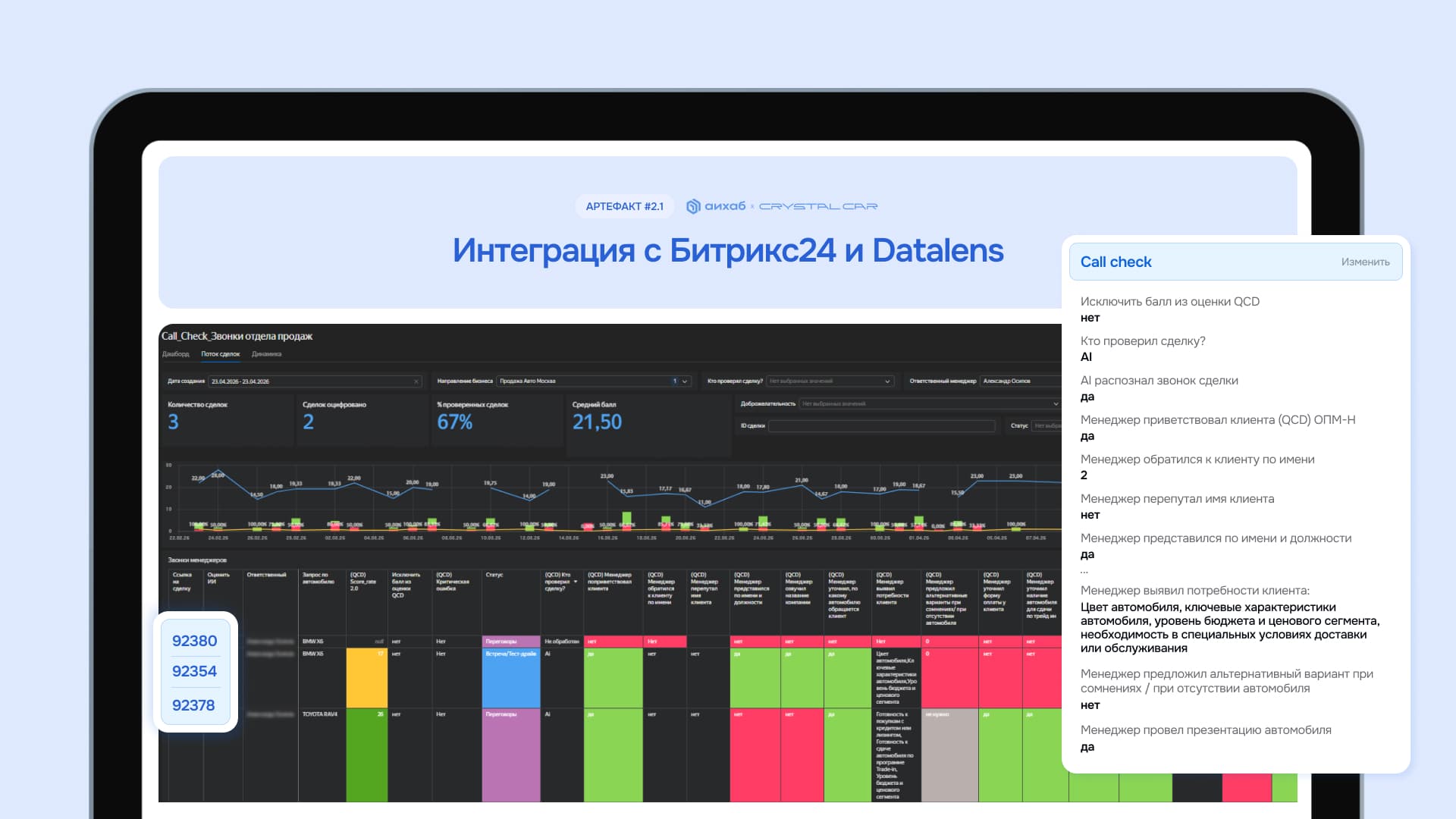Screen dimensions: 1456x819
Task: Click the 'АРТЕФАКТ #2.1' badge
Action: pos(625,206)
